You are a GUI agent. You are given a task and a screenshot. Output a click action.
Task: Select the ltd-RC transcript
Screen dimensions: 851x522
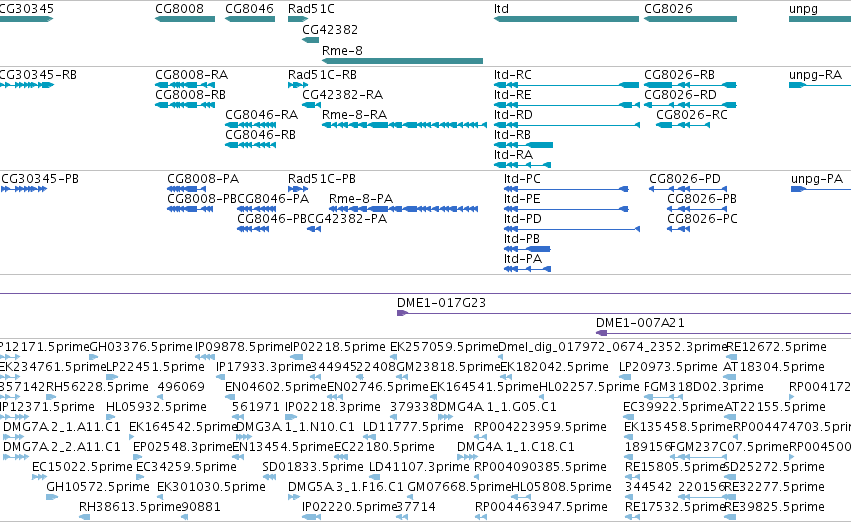[x=566, y=85]
